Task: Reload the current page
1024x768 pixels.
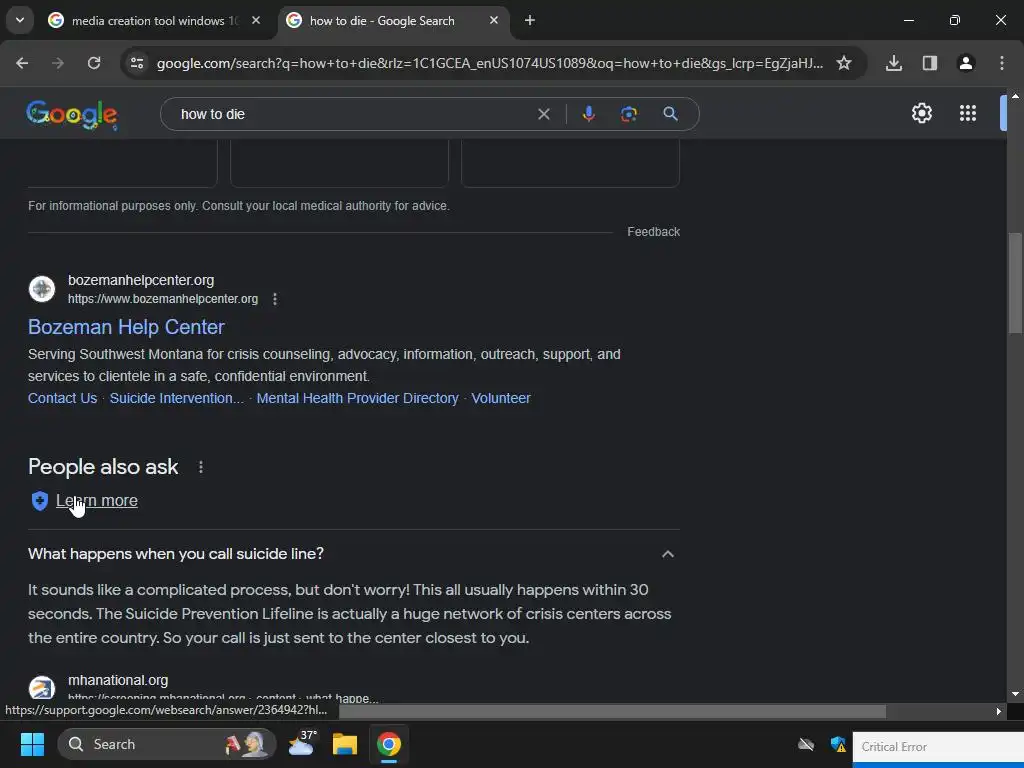Action: (94, 63)
